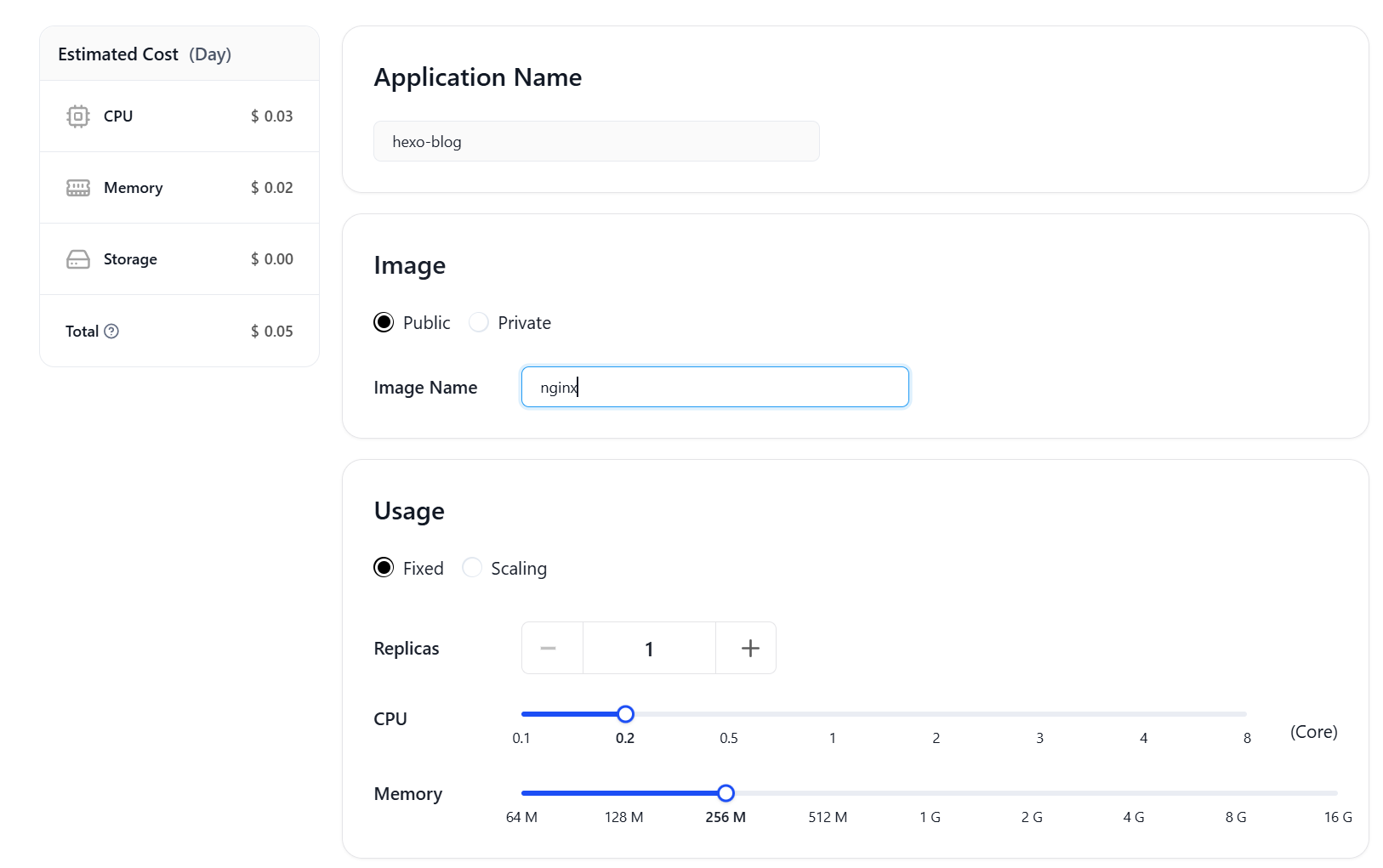Open the Total cost help question icon
Viewport: 1383px width, 868px height.
111,332
